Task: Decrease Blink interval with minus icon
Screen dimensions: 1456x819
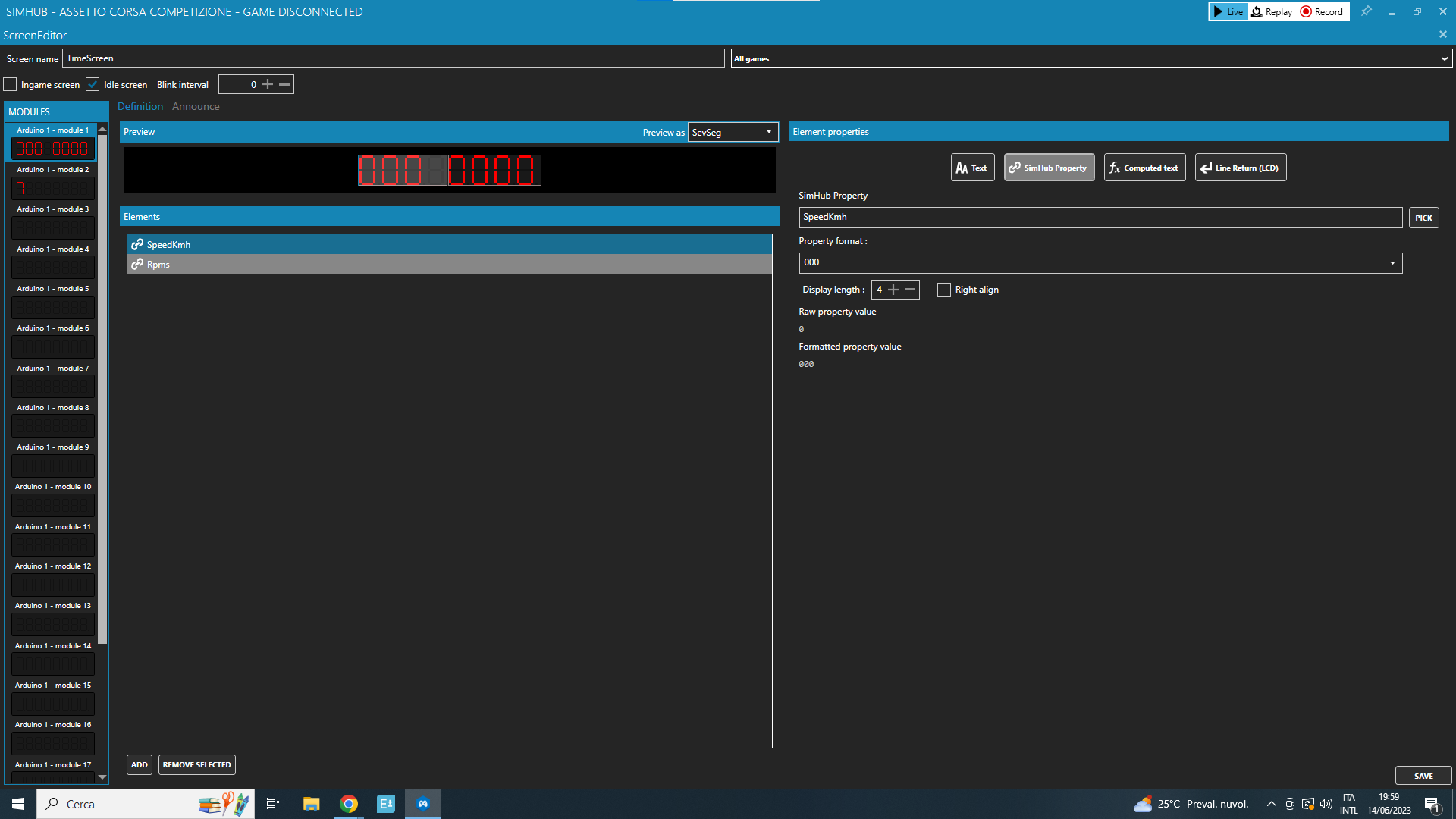Action: (x=284, y=84)
